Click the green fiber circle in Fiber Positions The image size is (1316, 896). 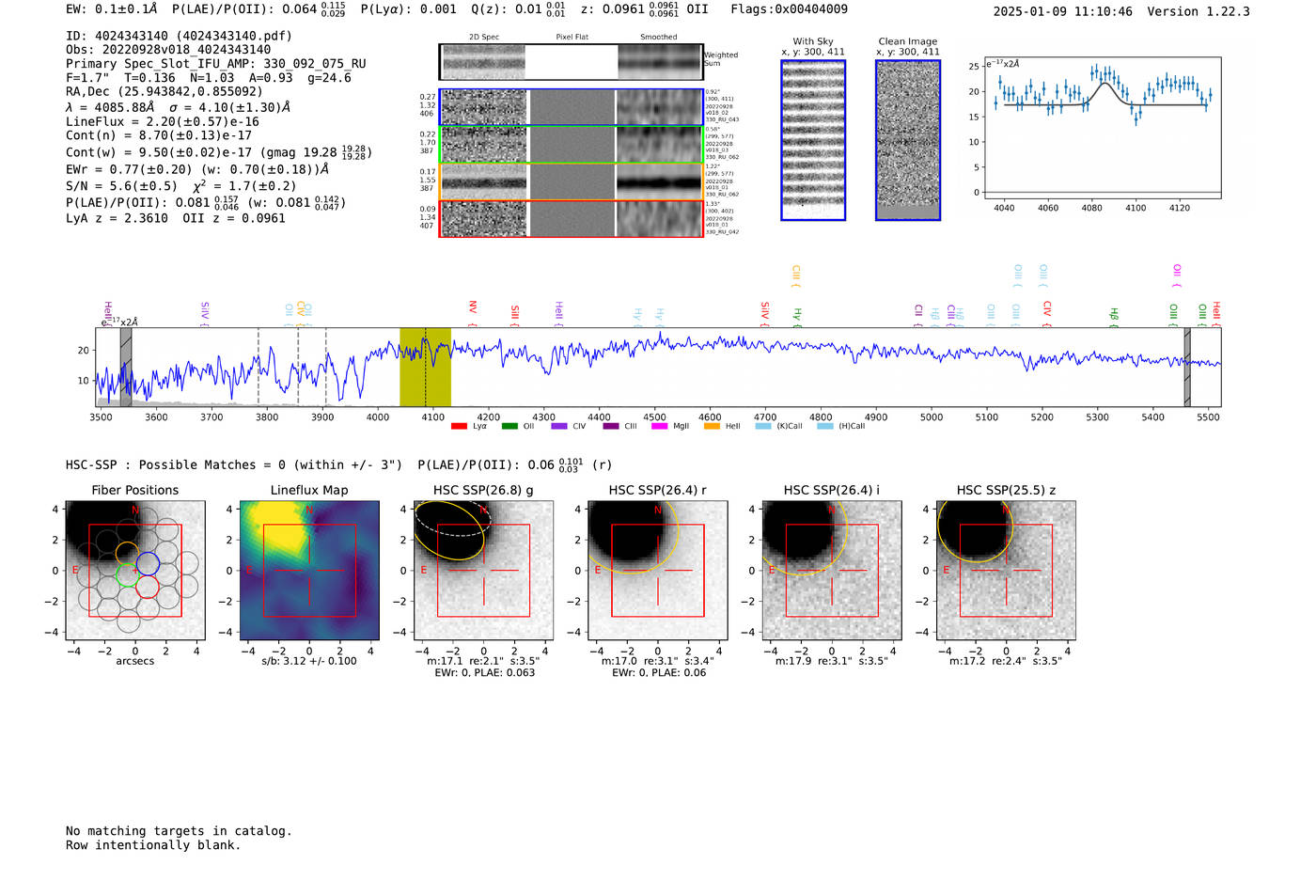[127, 575]
